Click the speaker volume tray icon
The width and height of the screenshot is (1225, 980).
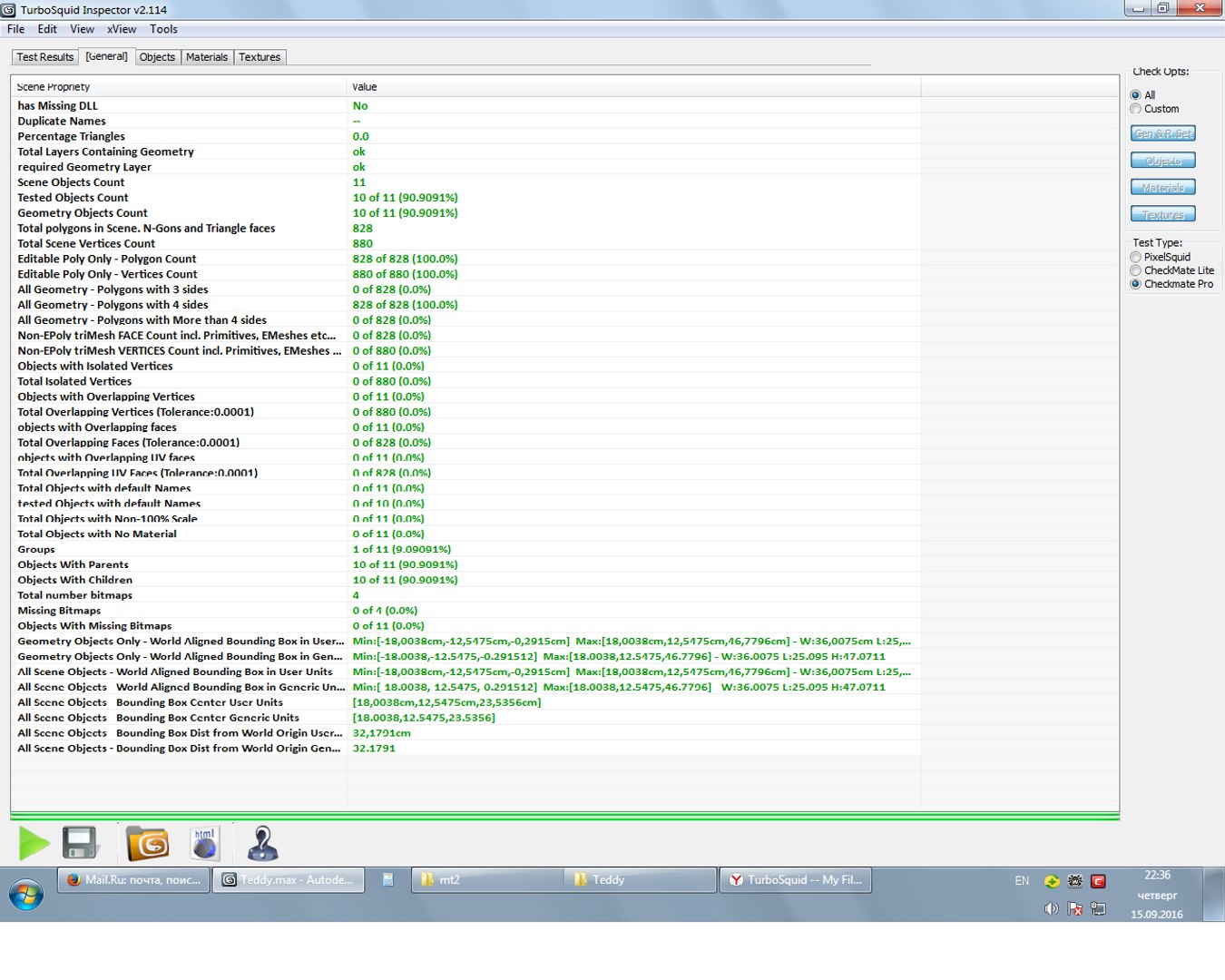point(1051,908)
